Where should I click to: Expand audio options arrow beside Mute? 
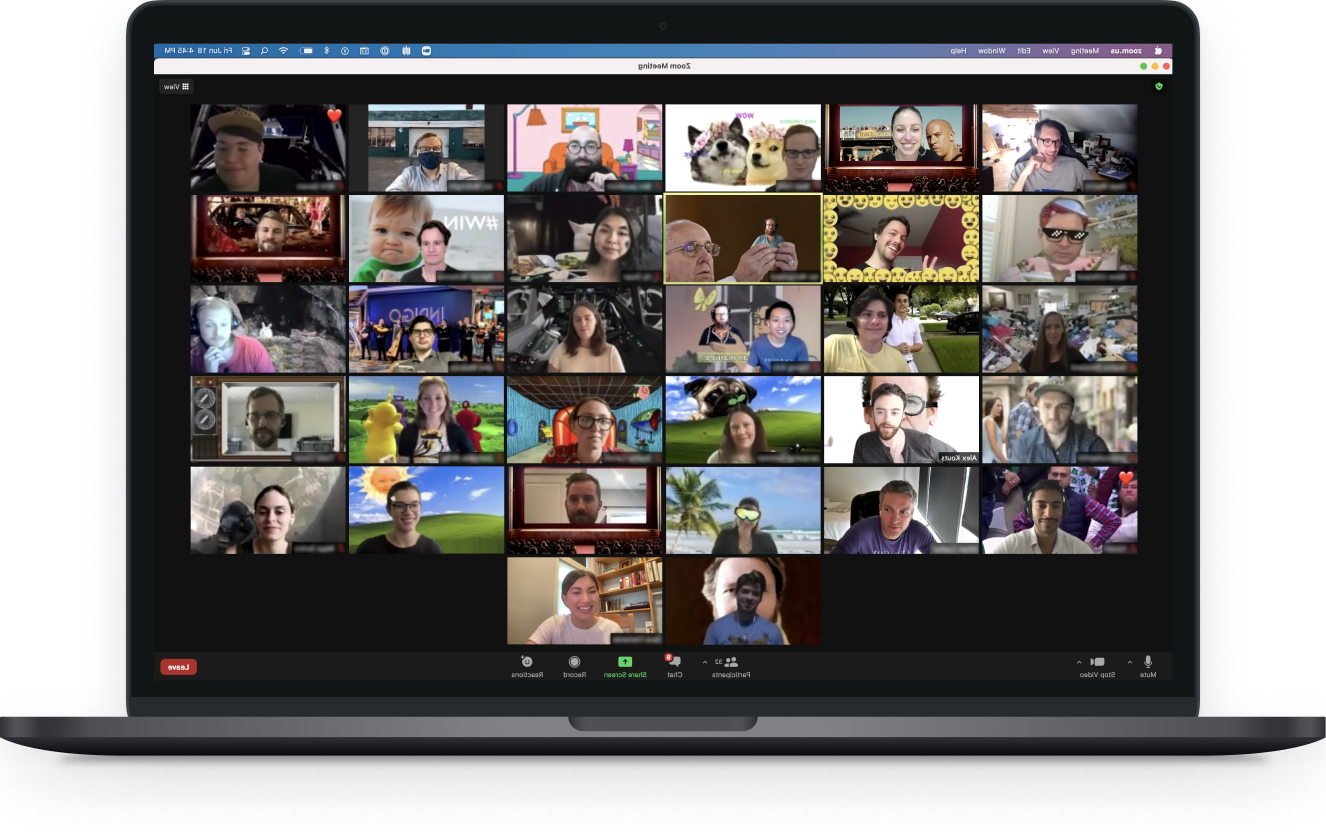1130,662
